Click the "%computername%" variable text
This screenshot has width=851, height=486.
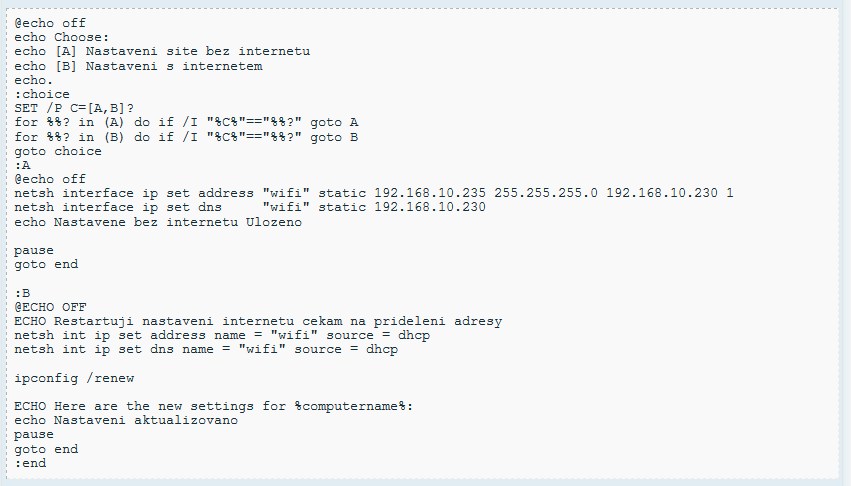pyautogui.click(x=350, y=406)
